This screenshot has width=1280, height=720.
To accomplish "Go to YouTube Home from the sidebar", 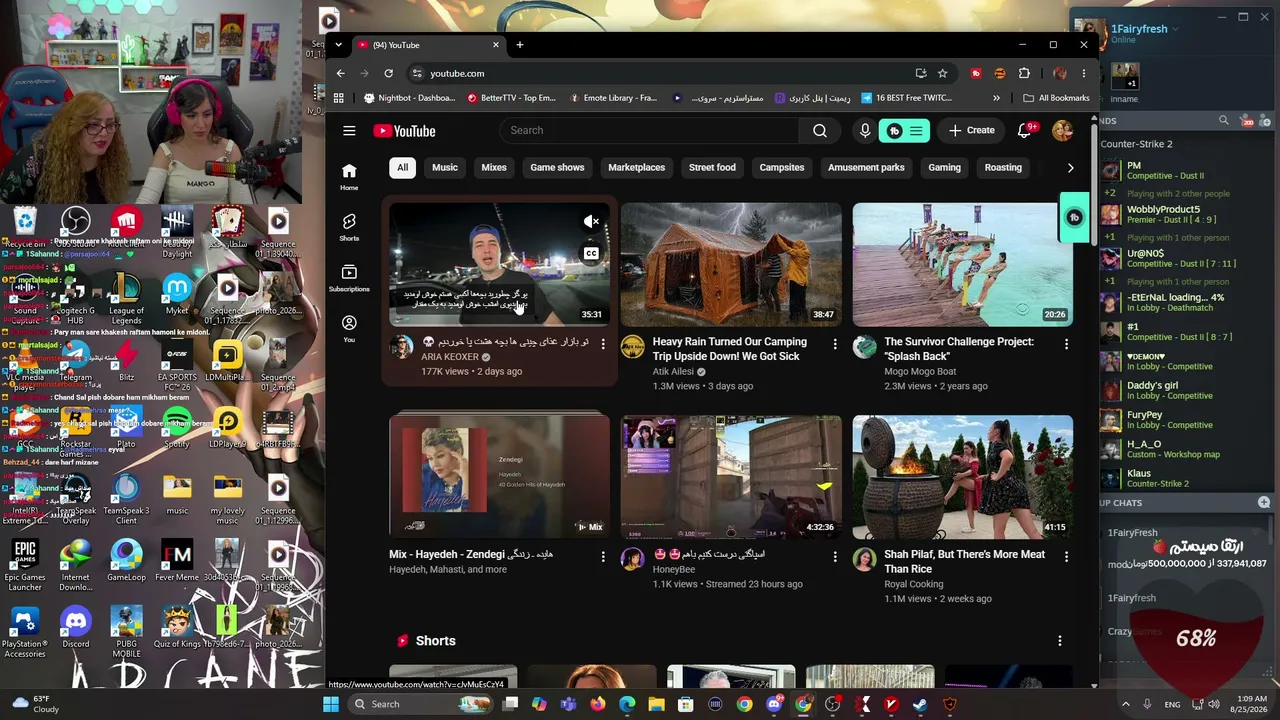I will click(349, 176).
